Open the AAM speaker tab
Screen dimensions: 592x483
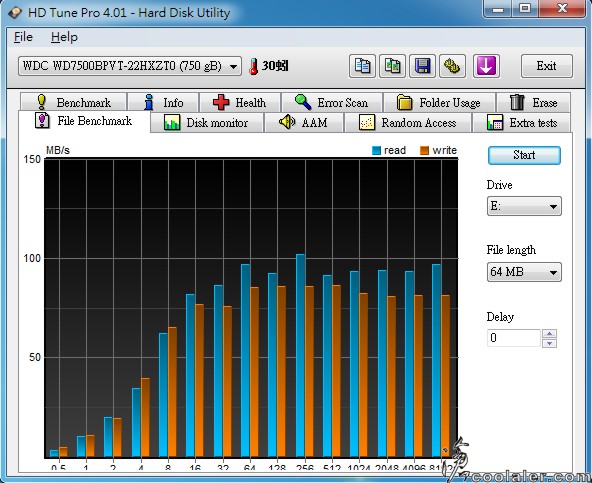[304, 123]
